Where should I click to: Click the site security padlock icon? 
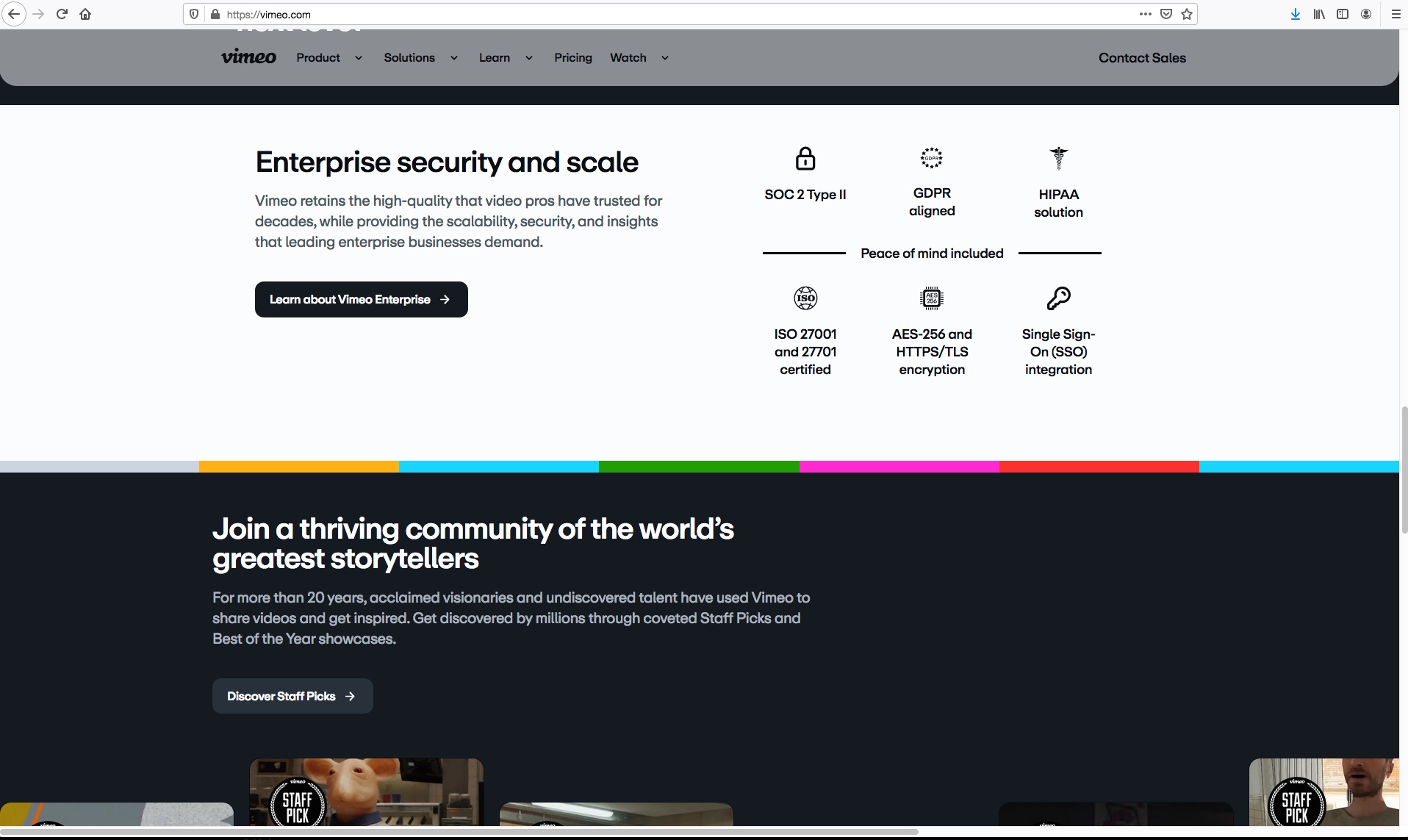point(215,14)
